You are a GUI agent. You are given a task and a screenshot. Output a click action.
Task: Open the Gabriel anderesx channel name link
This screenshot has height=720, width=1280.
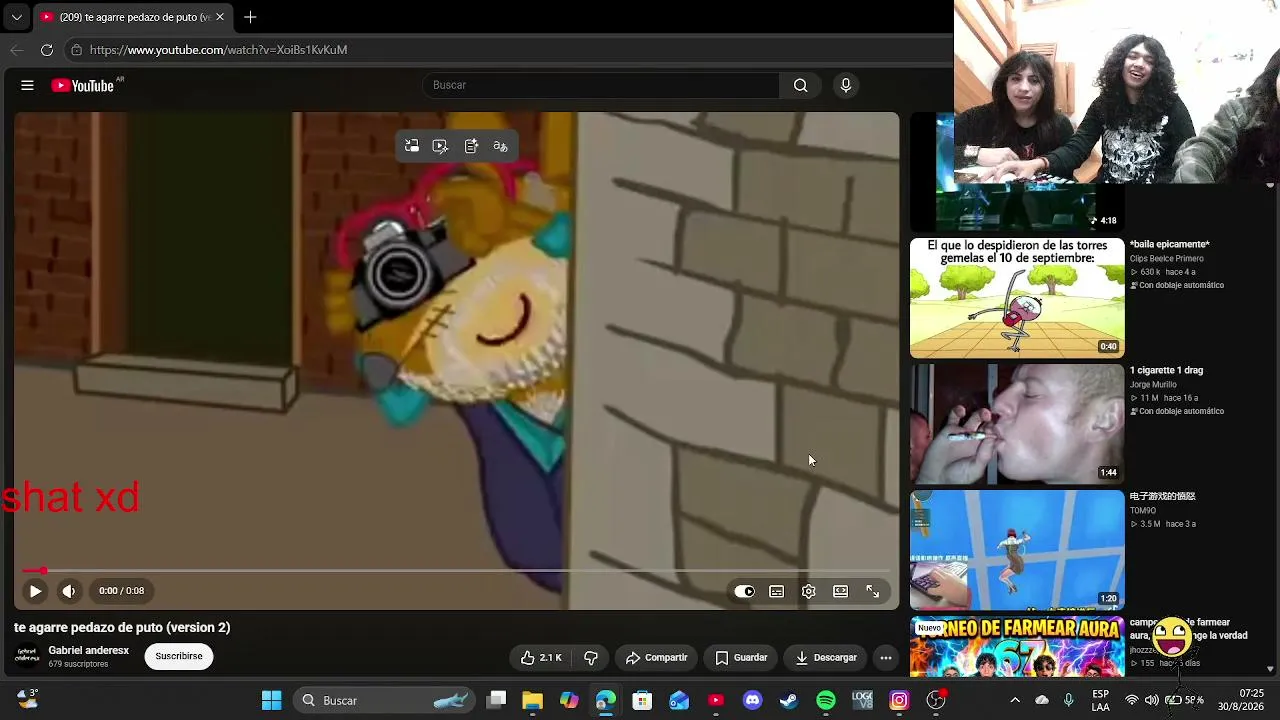(x=88, y=650)
